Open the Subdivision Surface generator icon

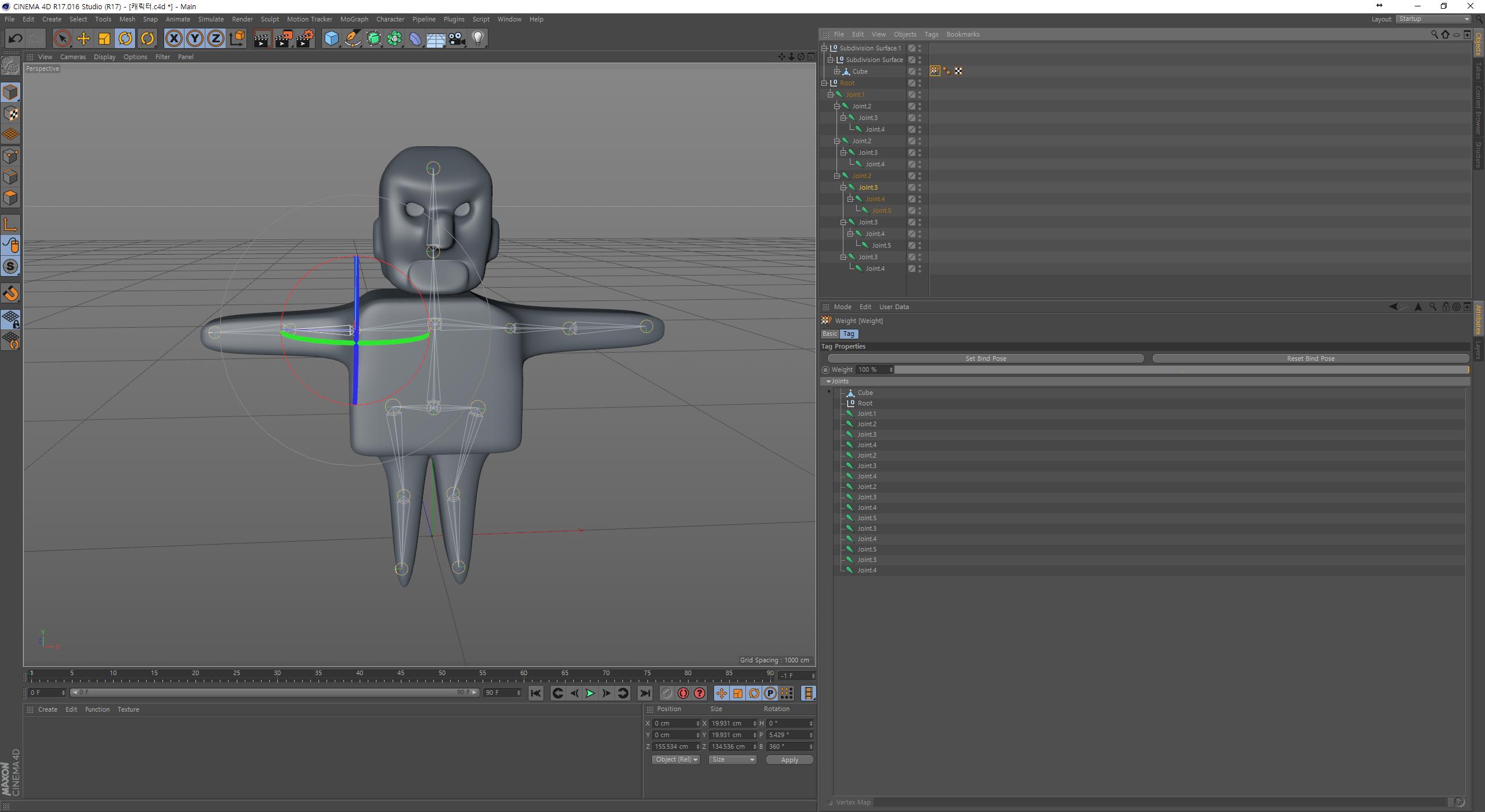[x=374, y=39]
